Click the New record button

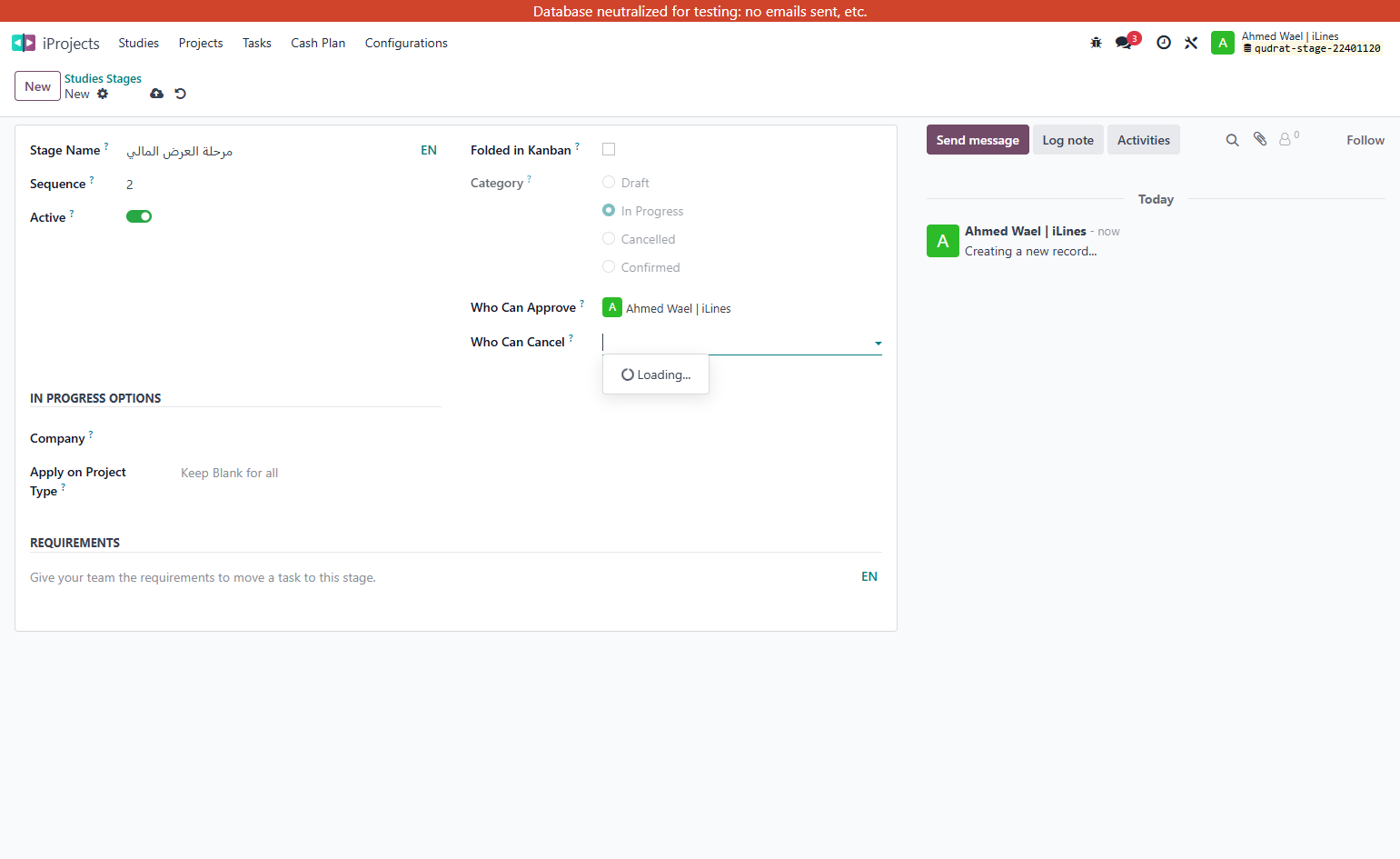coord(38,86)
